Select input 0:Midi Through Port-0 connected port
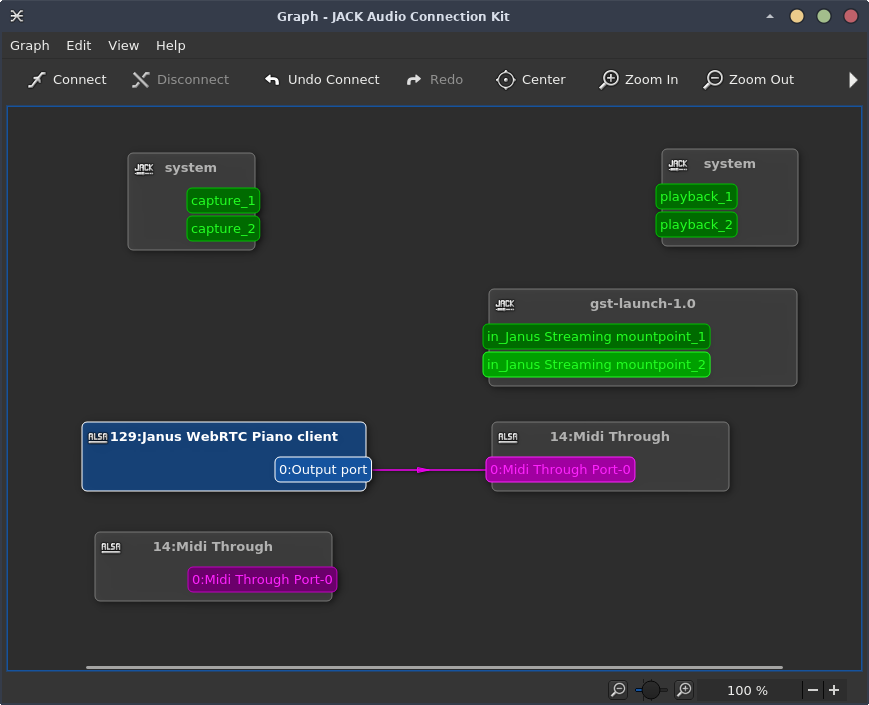The image size is (869, 705). coord(560,470)
